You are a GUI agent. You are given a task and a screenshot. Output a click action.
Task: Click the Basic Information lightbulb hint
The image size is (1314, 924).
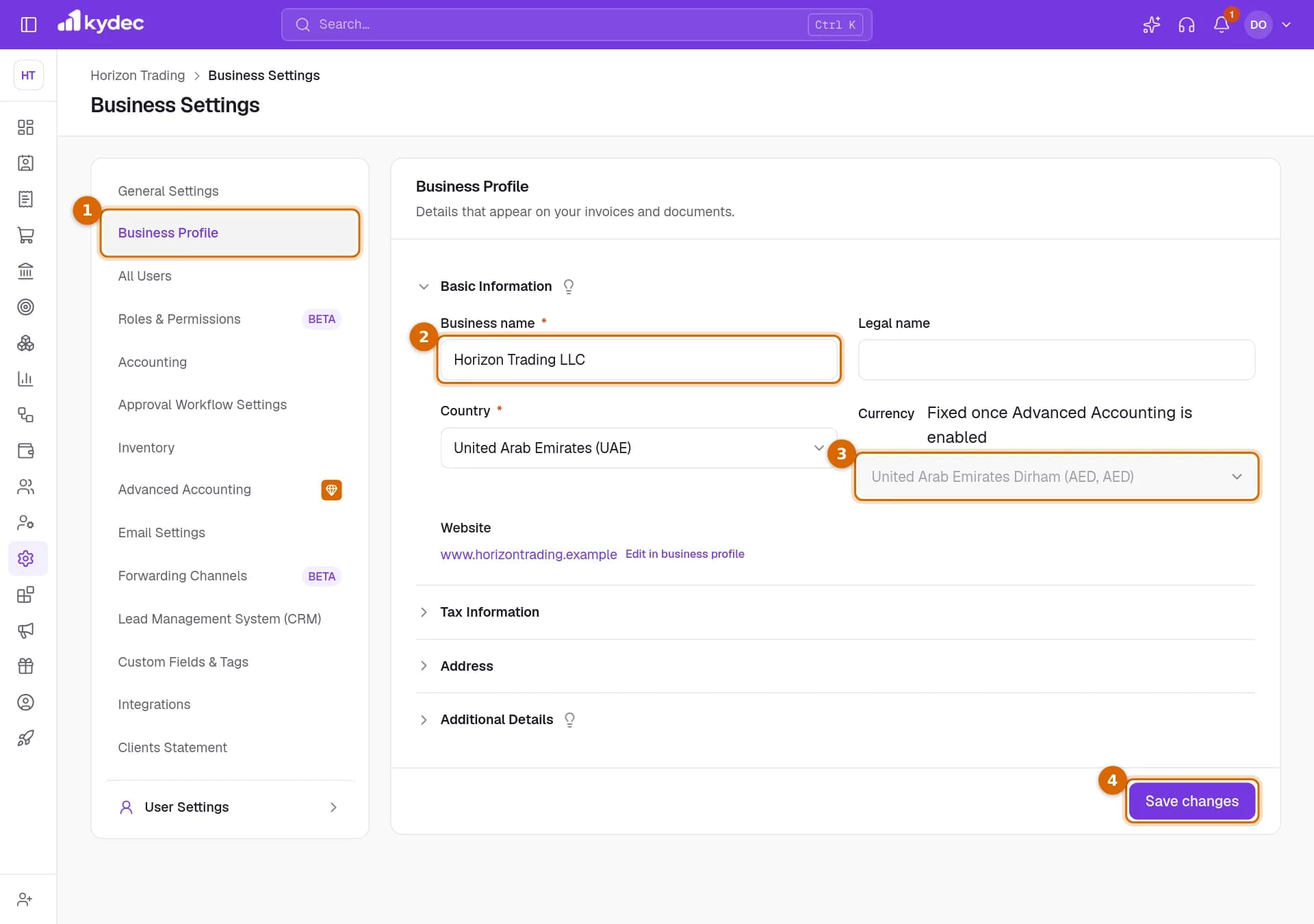(568, 286)
